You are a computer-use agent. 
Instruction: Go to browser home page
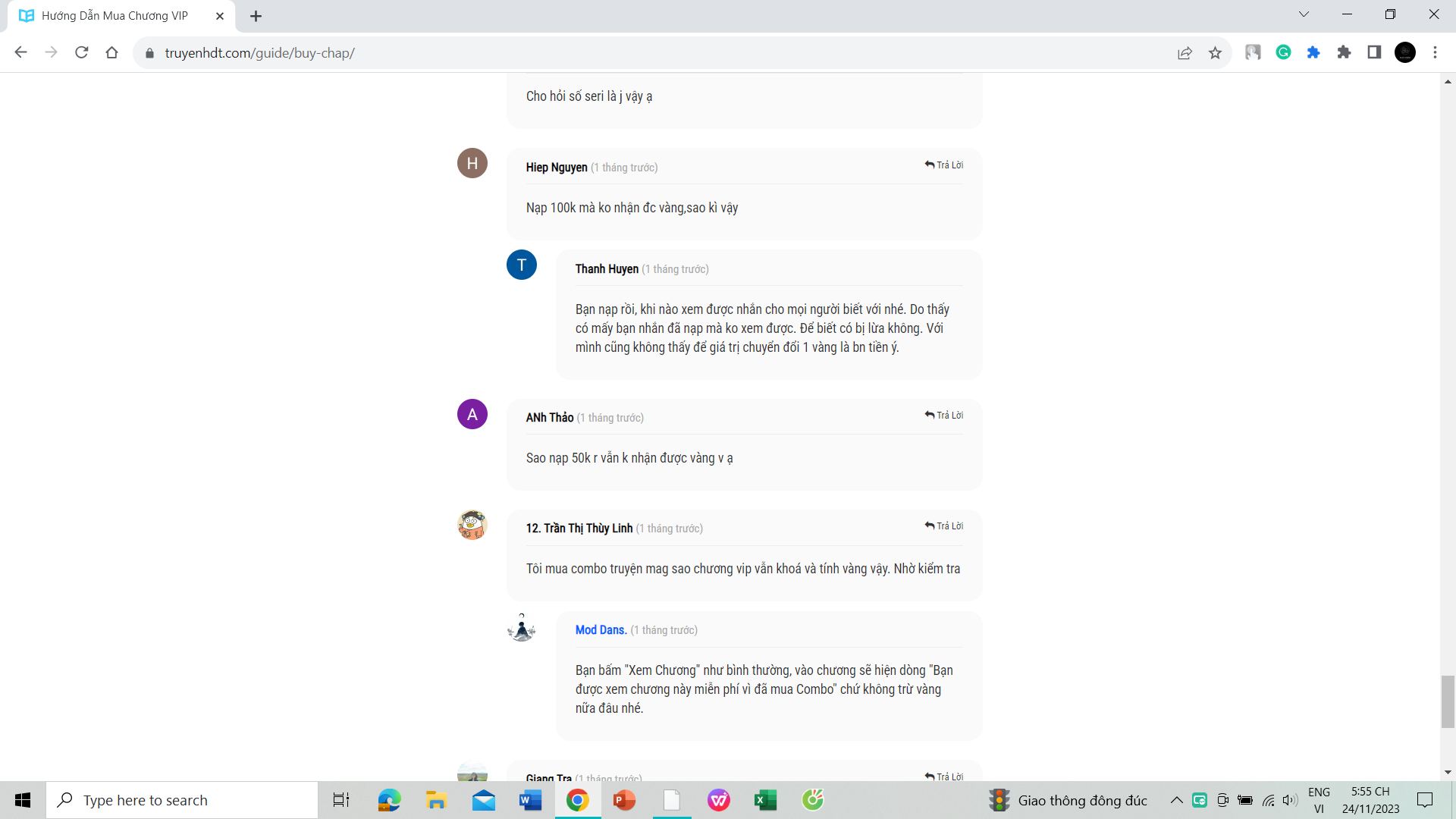pyautogui.click(x=112, y=52)
